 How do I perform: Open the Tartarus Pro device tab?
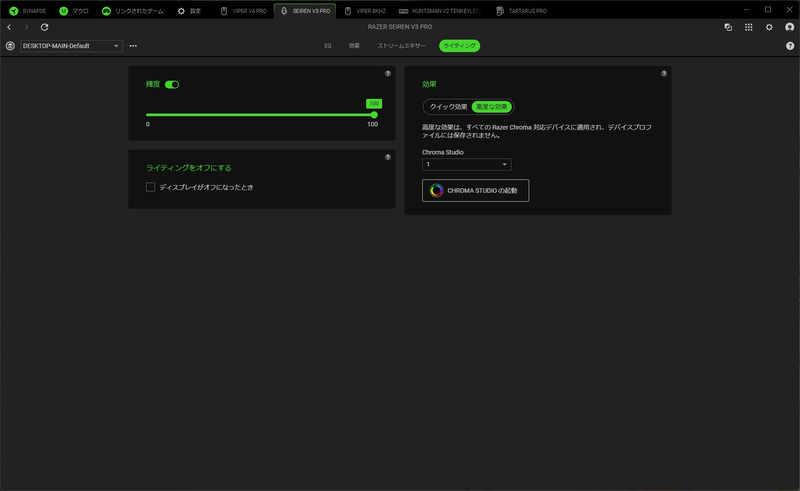click(521, 11)
